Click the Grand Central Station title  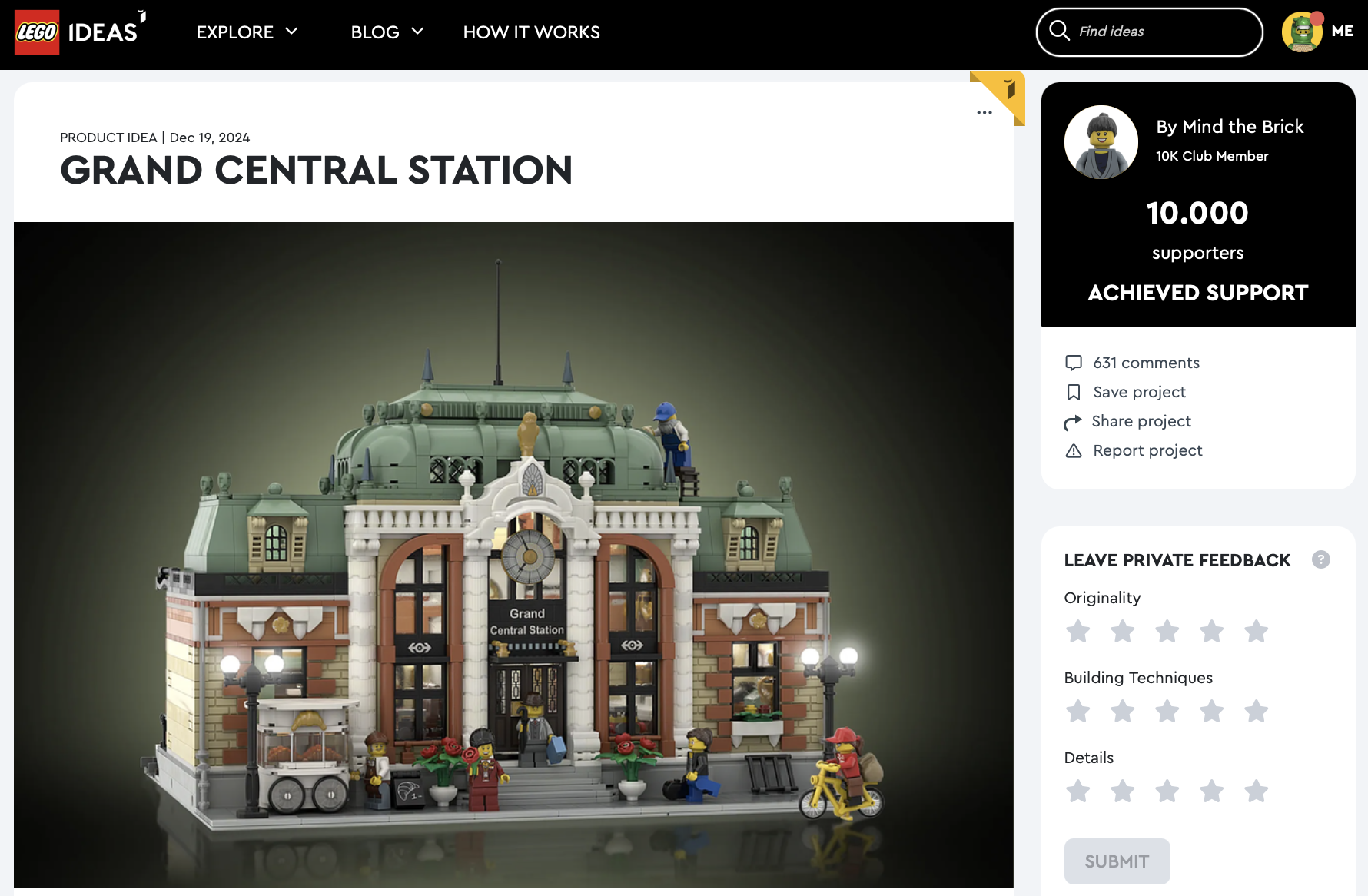coord(317,171)
